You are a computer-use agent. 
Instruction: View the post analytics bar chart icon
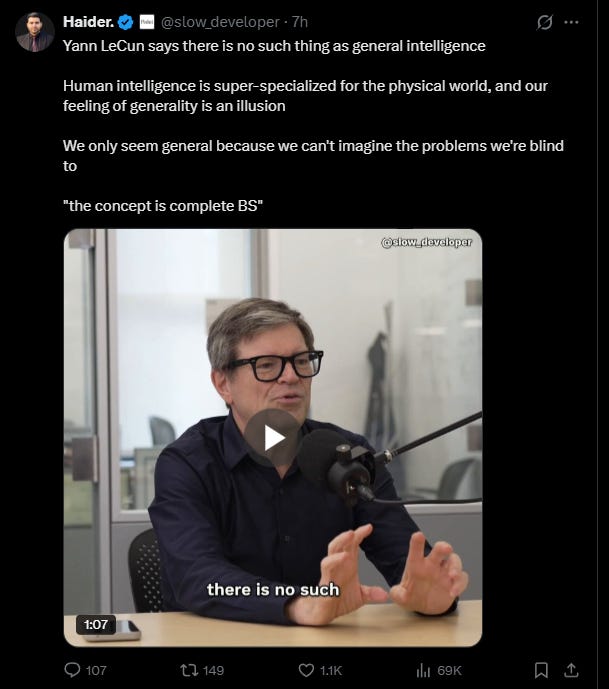tap(423, 670)
